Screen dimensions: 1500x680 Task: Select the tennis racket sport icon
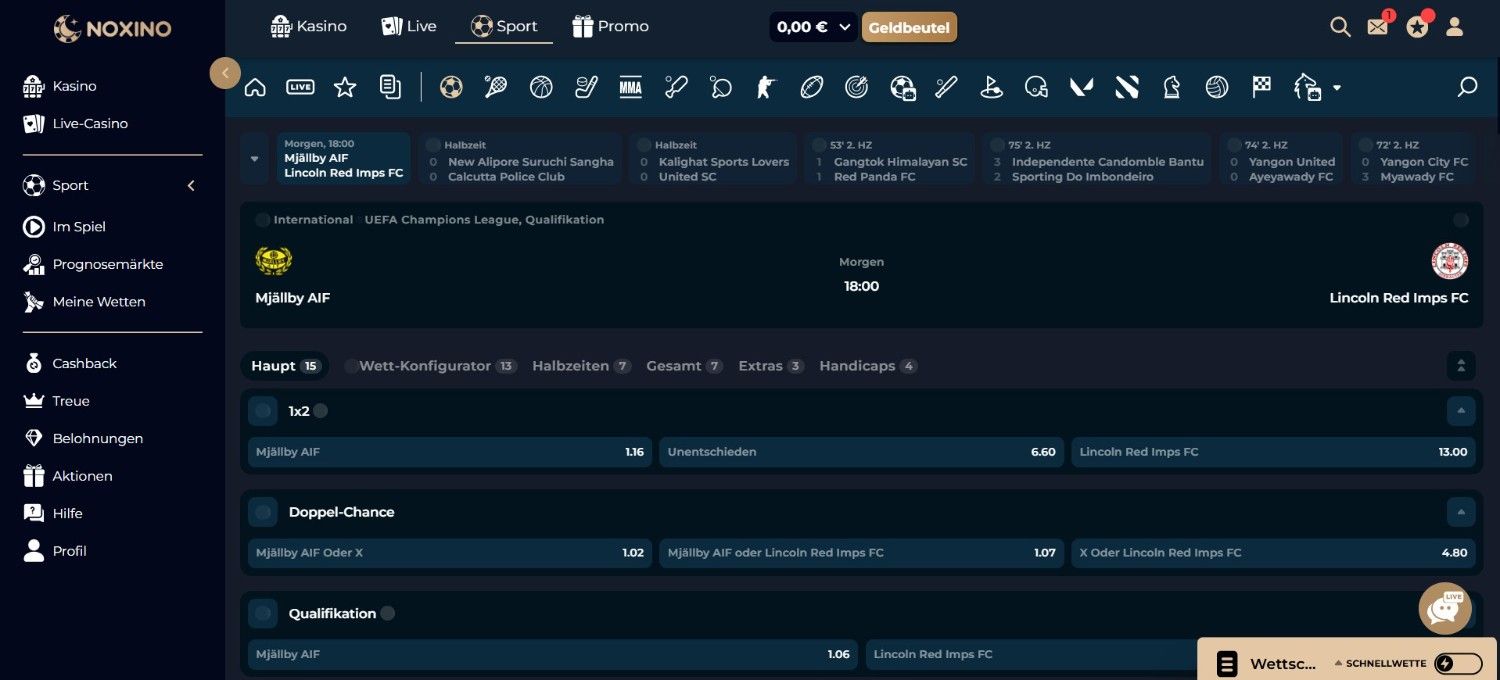[496, 88]
